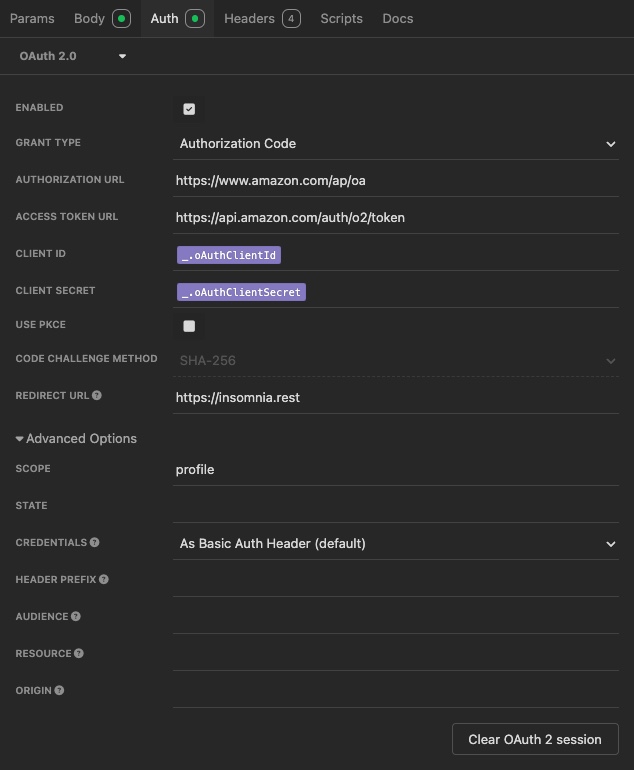Click the Clear OAuth 2 session button
Image resolution: width=634 pixels, height=770 pixels.
click(535, 740)
